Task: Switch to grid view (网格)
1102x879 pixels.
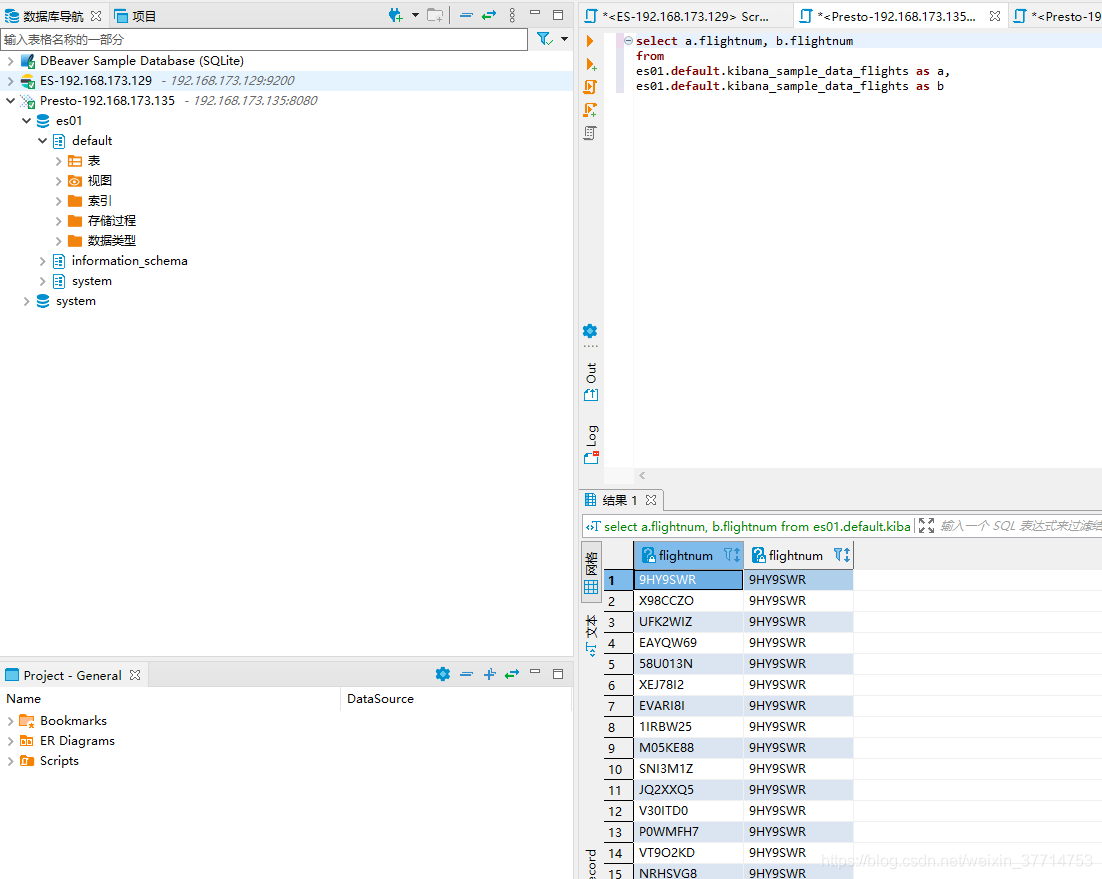Action: coord(591,572)
